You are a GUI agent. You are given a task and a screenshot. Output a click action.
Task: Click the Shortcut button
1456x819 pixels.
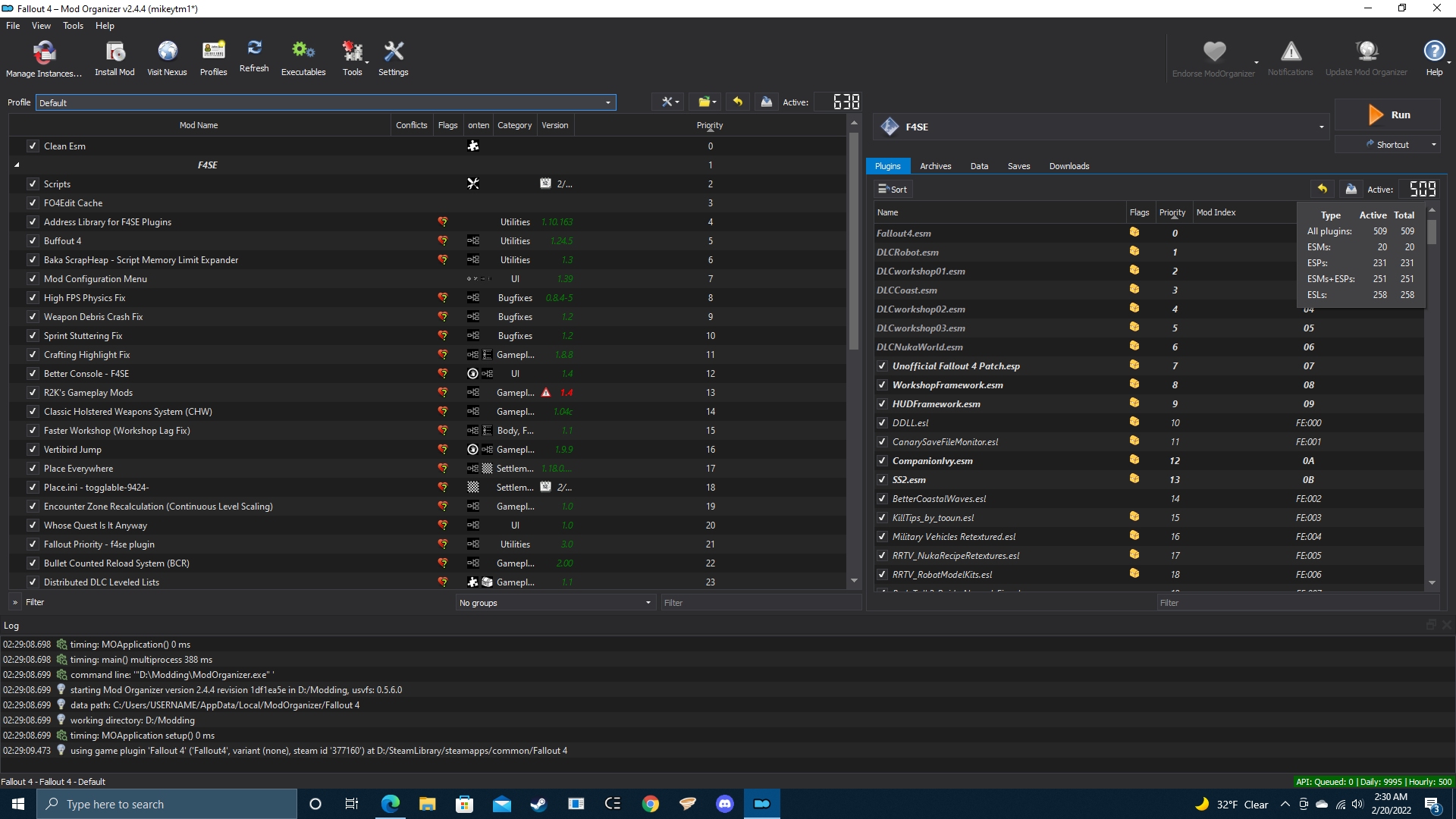point(1387,144)
